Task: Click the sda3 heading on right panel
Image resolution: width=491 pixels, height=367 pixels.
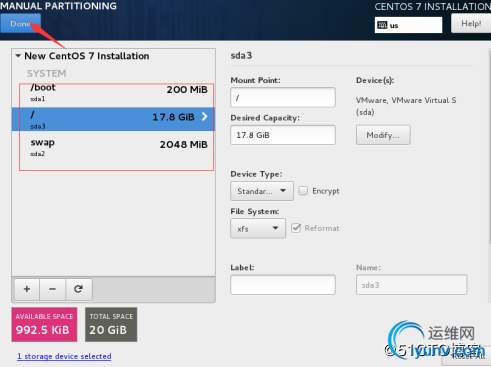Action: click(241, 55)
